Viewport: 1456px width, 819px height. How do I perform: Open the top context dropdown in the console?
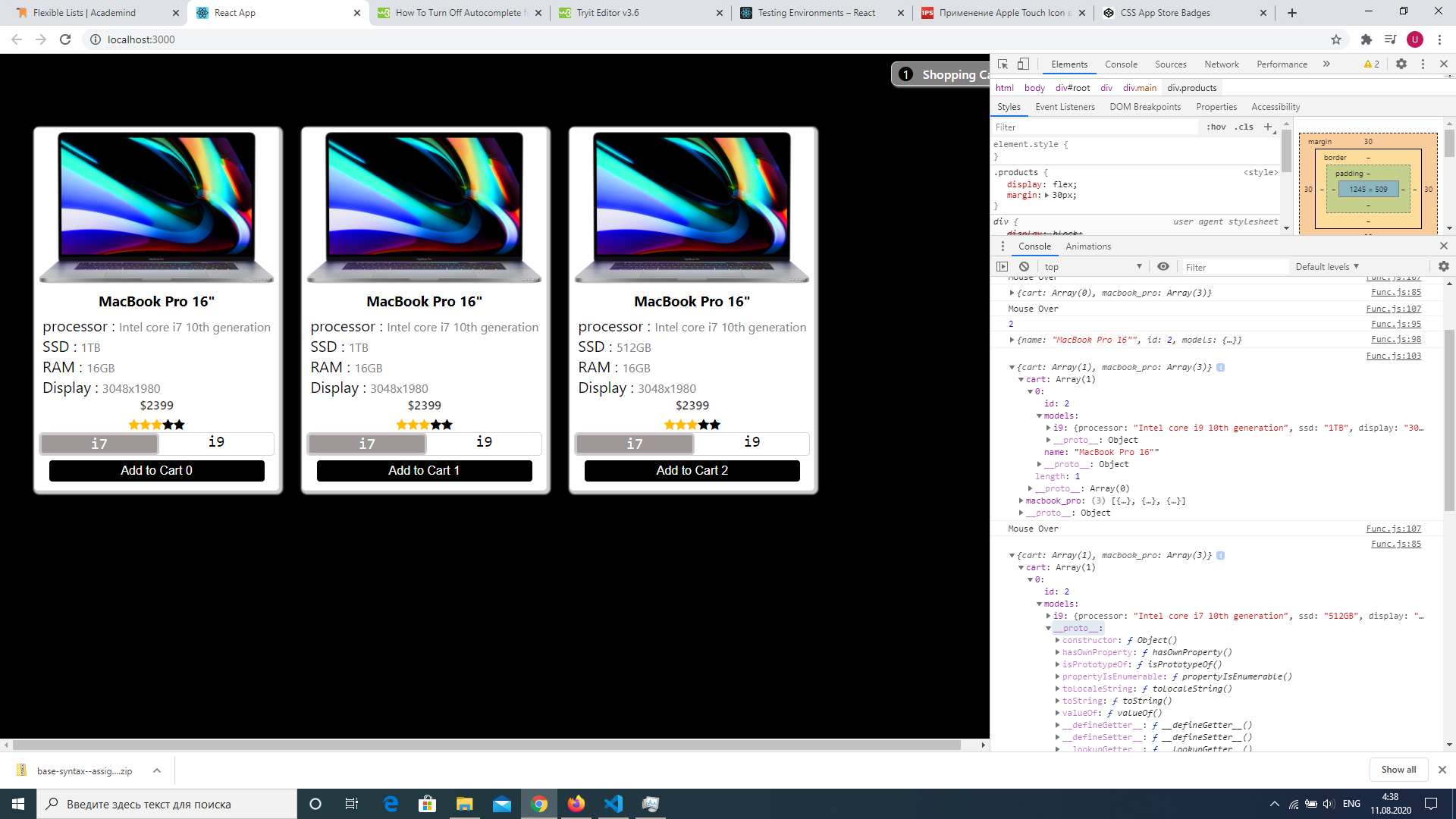click(x=1092, y=267)
